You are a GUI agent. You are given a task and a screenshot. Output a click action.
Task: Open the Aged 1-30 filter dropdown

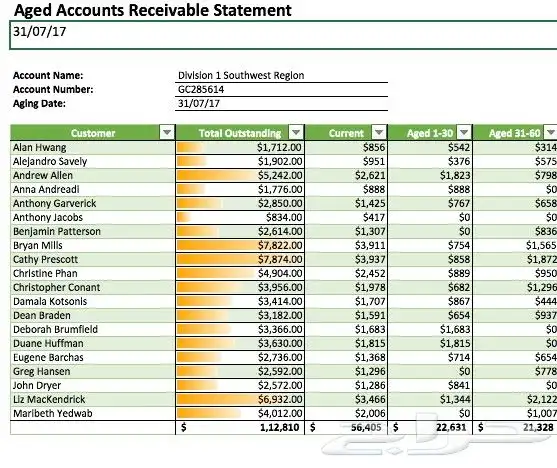coord(464,133)
